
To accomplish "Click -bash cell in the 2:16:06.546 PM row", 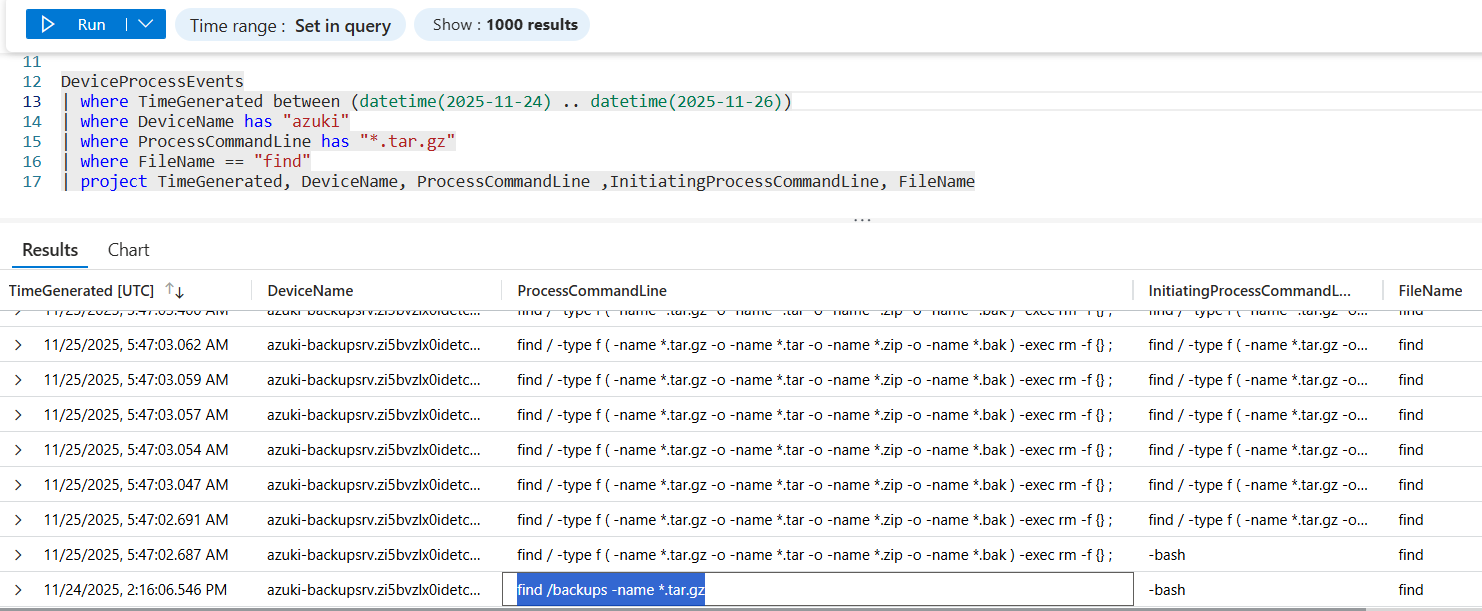I will click(x=1167, y=590).
